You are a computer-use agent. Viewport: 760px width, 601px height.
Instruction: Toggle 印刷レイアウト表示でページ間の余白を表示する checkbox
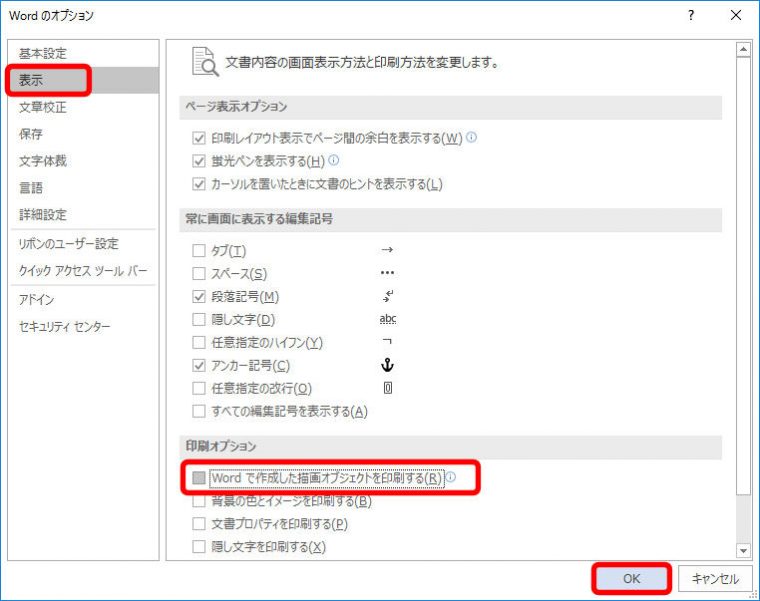coord(199,138)
